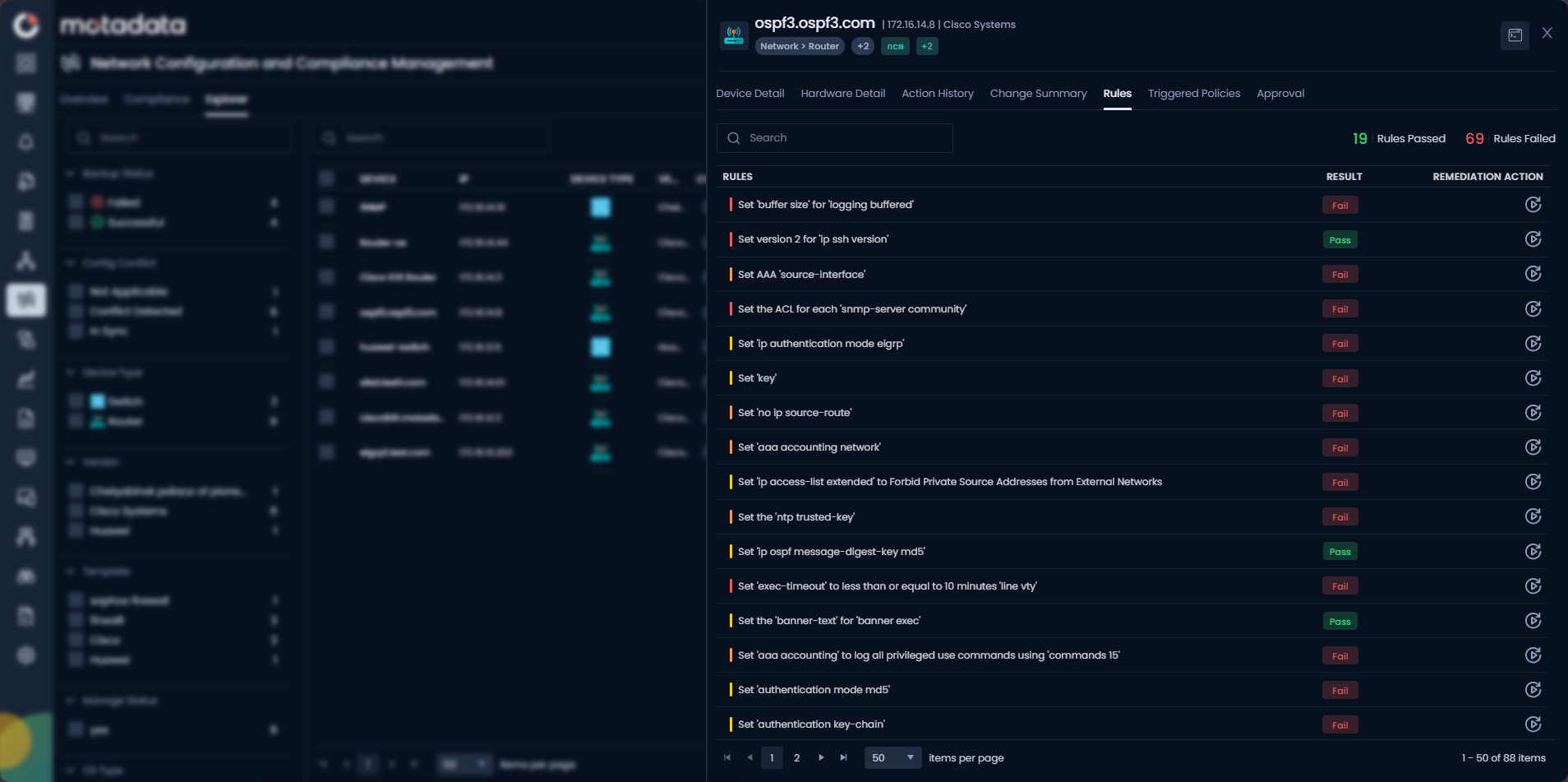The image size is (1568, 782).
Task: Click the Network > Router tag
Action: [800, 46]
